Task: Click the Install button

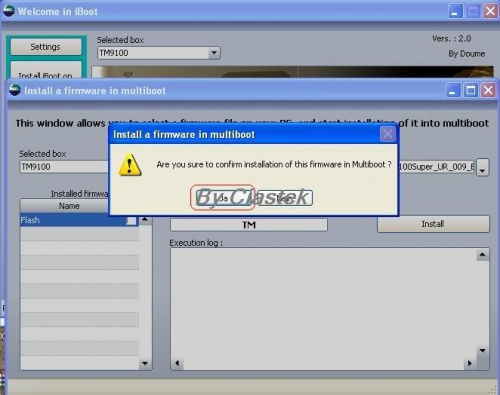Action: tap(433, 224)
